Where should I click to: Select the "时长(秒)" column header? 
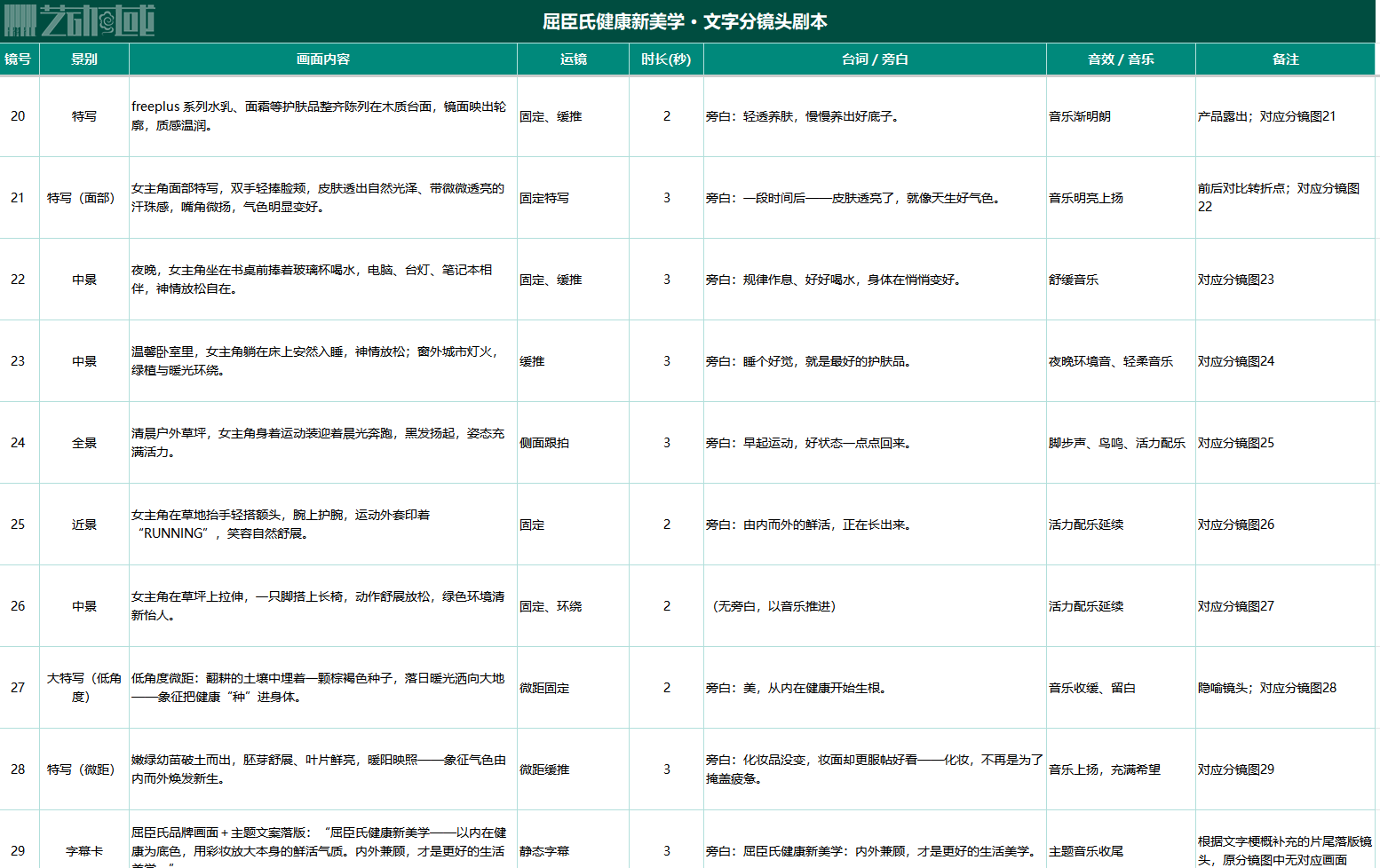click(x=666, y=59)
